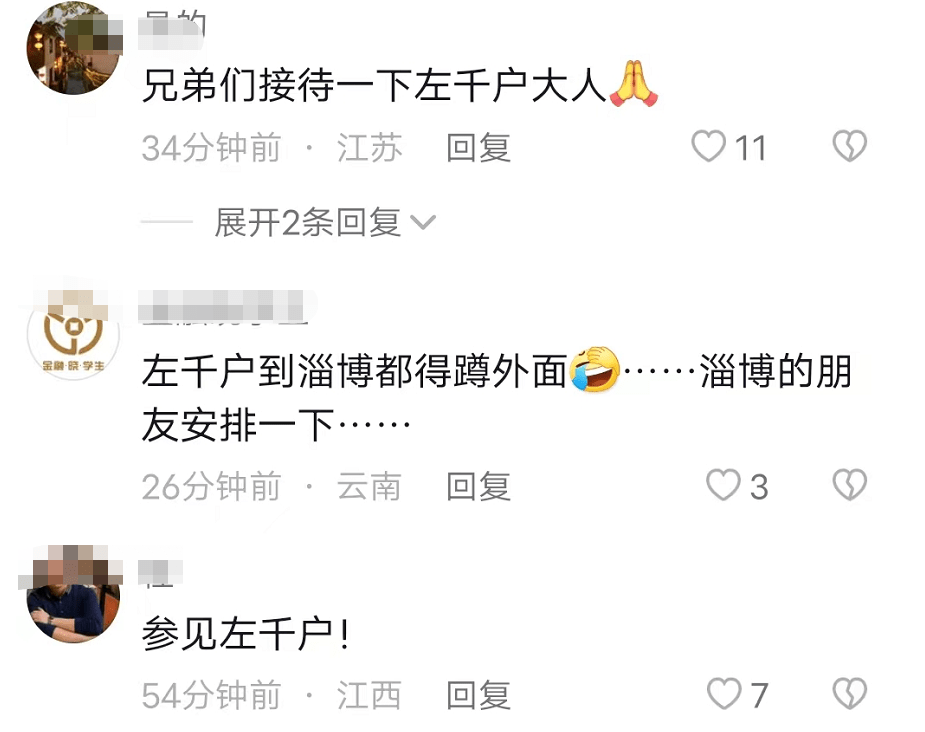
Task: Click the chevron beside 展开2条回复
Action: point(423,222)
